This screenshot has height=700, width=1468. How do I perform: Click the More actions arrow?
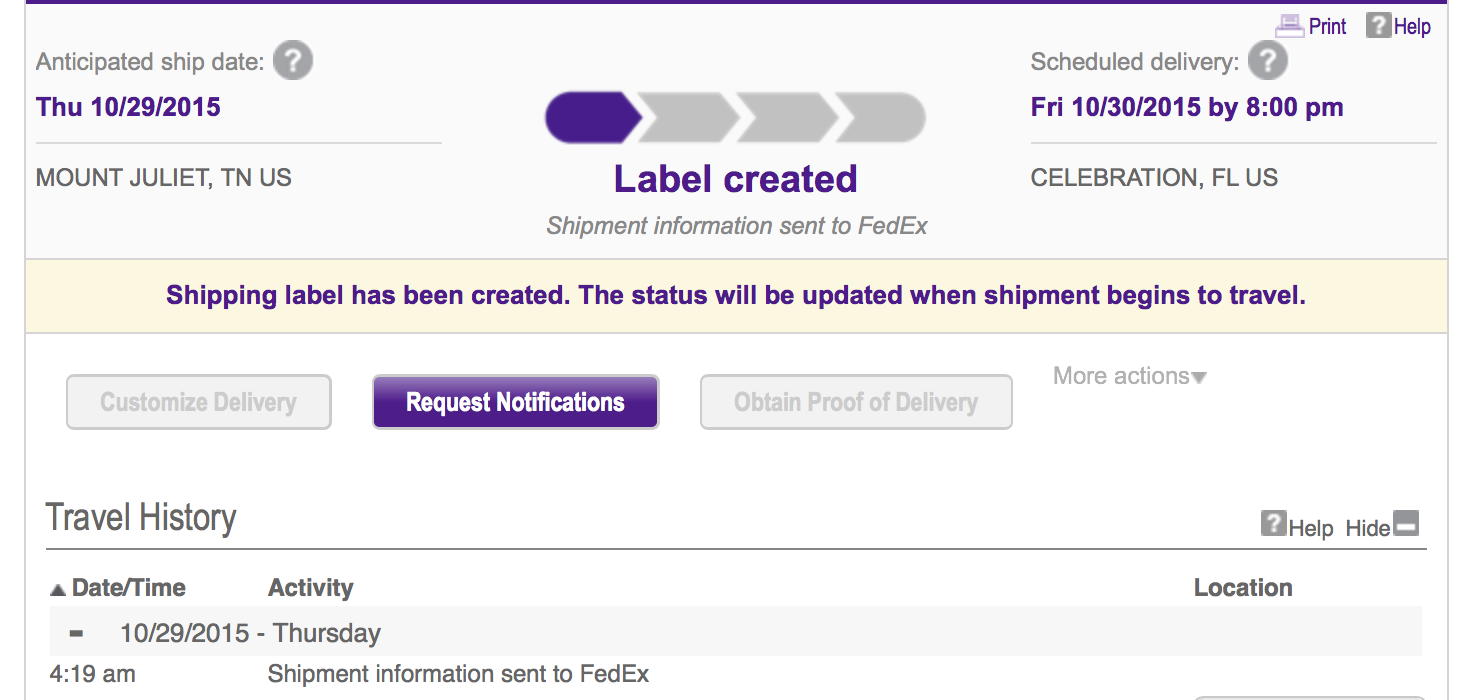pyautogui.click(x=1200, y=378)
